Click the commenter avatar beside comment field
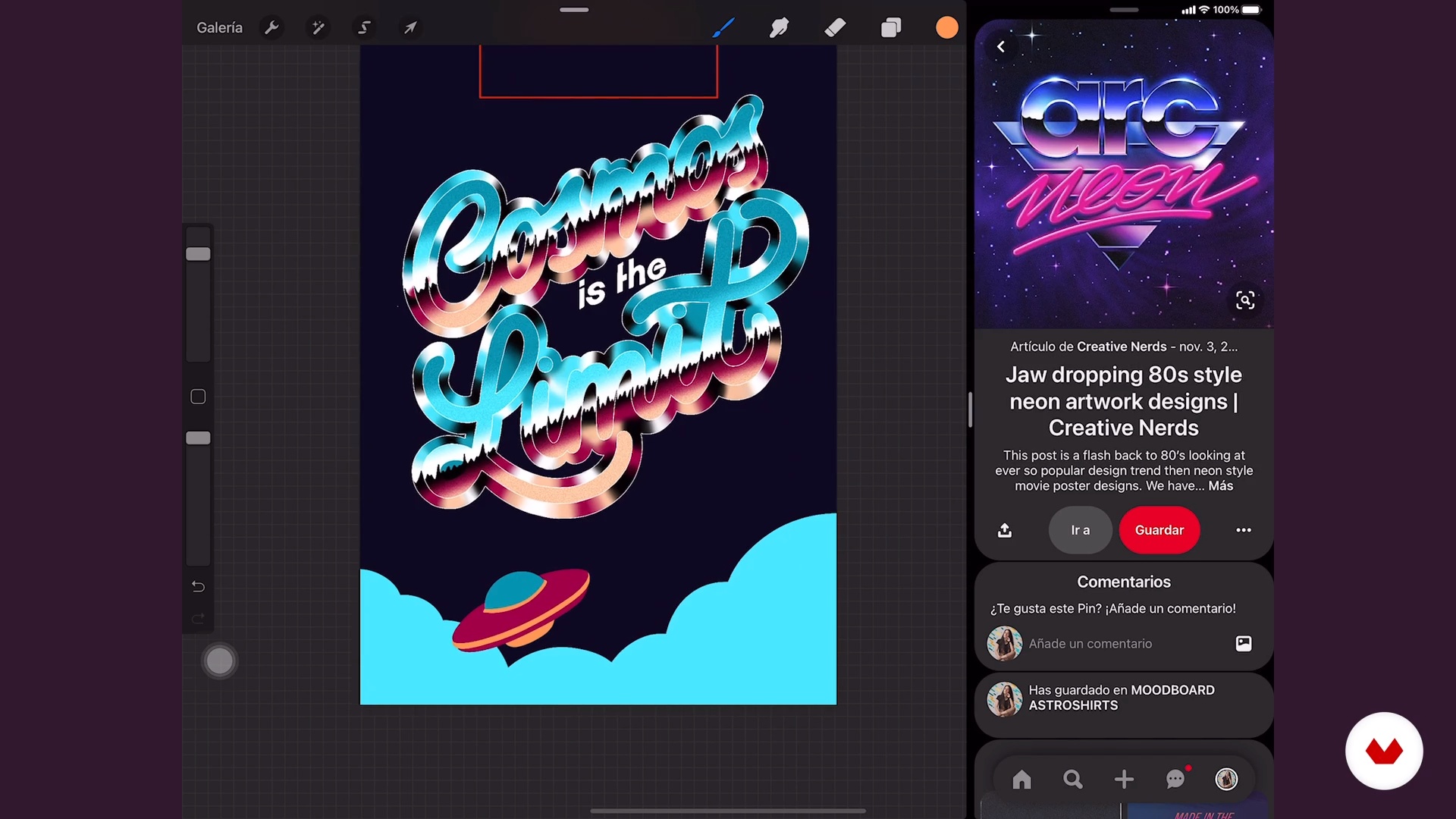 (1004, 644)
